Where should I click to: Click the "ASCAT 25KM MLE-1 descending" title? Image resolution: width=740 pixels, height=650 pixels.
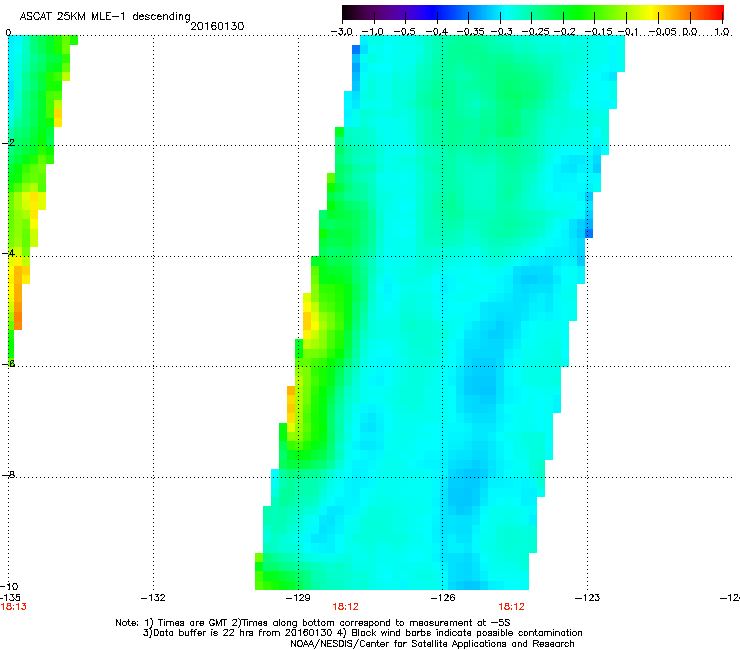[x=105, y=16]
